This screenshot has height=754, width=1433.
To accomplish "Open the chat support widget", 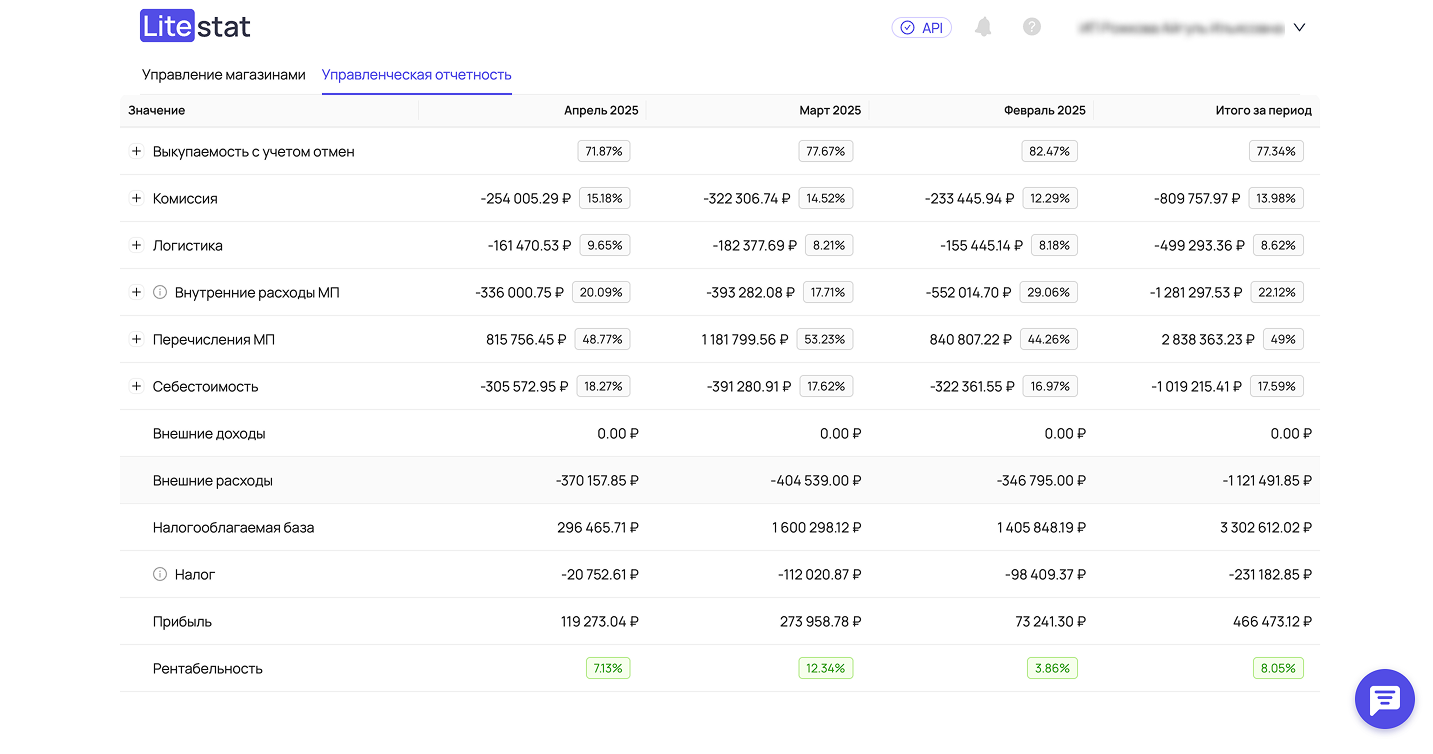I will point(1384,699).
